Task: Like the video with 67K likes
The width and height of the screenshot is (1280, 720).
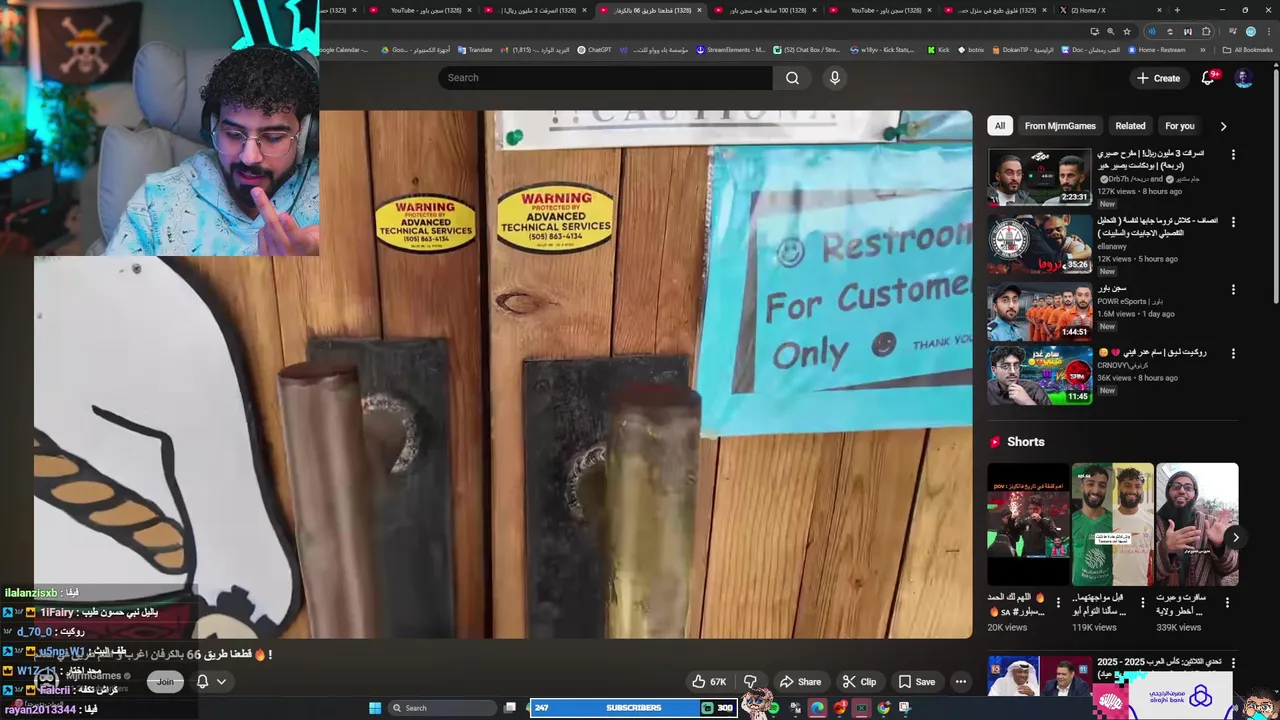Action: [709, 682]
